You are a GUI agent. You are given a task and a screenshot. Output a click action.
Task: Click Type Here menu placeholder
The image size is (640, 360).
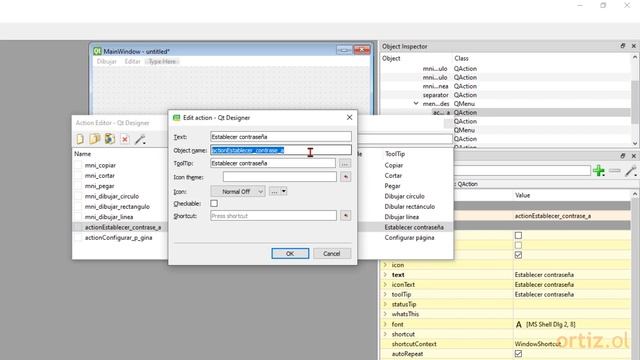click(x=162, y=62)
